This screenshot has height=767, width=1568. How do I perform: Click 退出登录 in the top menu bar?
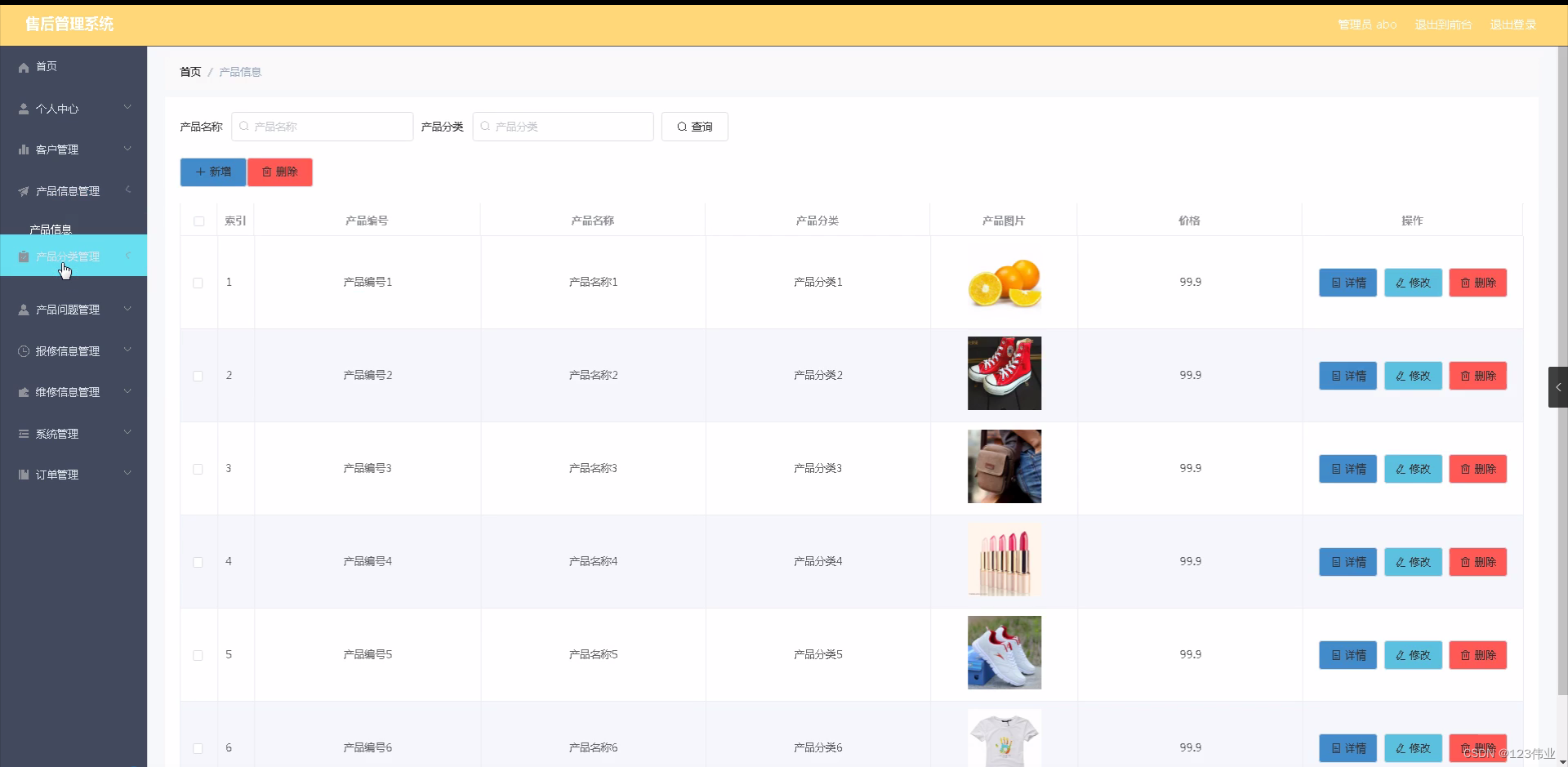point(1513,25)
